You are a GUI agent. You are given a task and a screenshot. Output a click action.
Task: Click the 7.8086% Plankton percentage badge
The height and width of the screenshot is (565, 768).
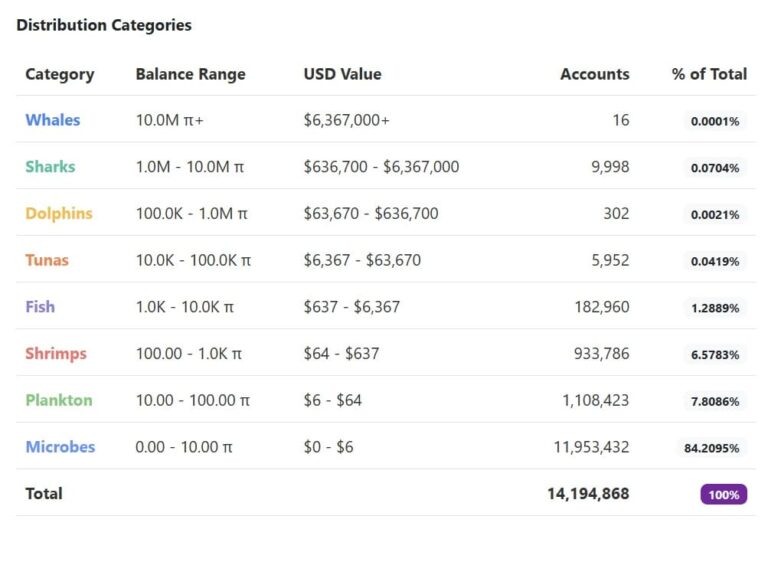click(715, 401)
